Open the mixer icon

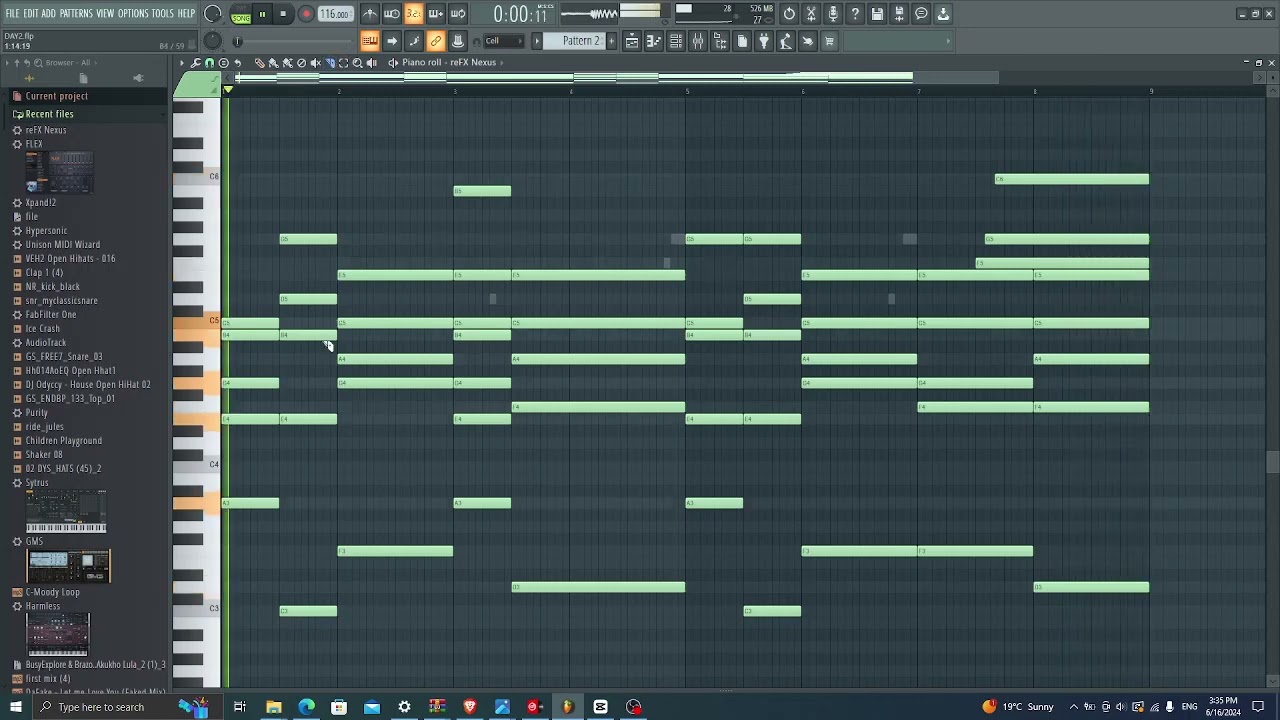[x=698, y=41]
